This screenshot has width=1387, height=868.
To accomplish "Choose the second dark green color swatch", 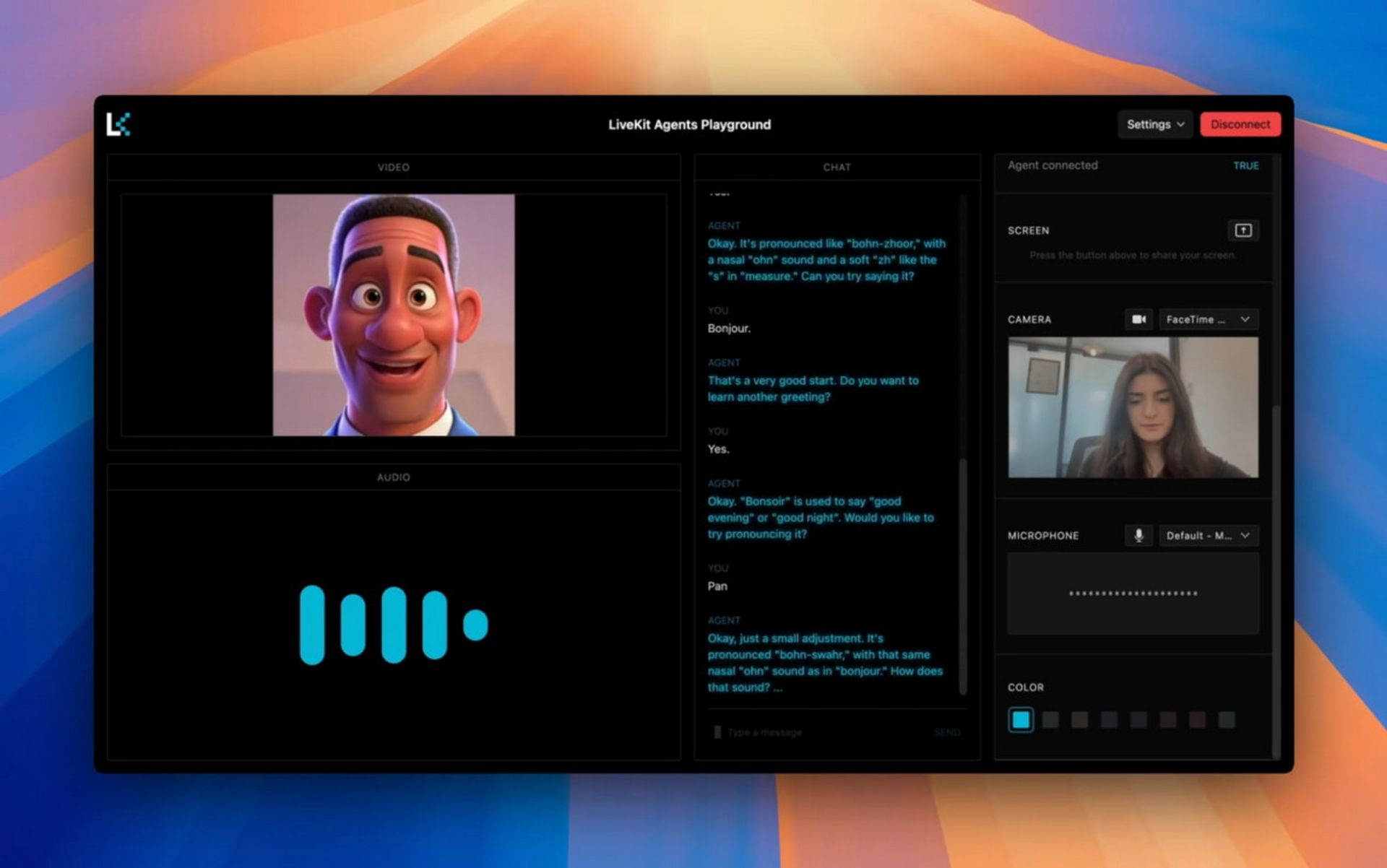I will (x=1050, y=719).
